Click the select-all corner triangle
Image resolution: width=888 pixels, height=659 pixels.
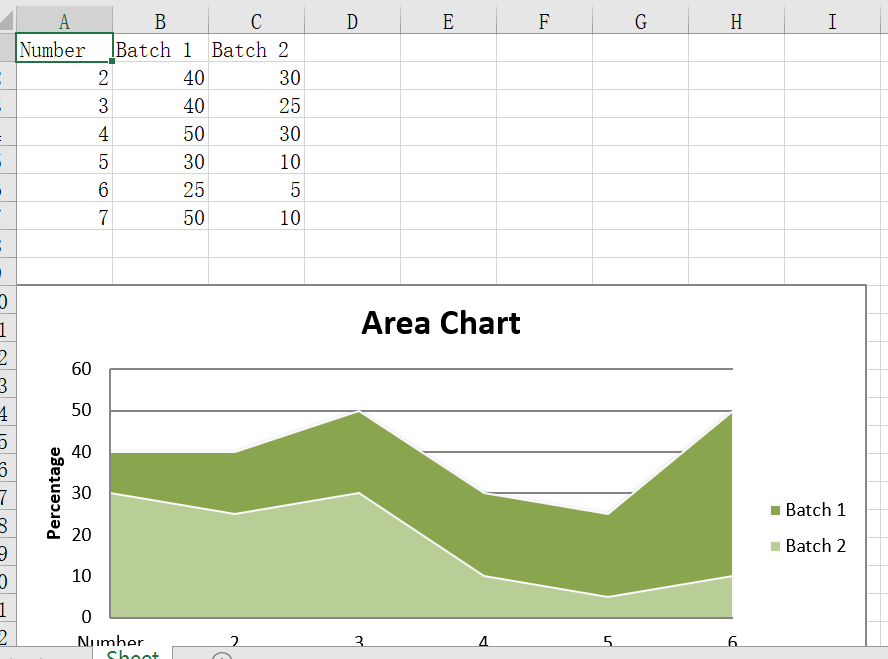7,20
